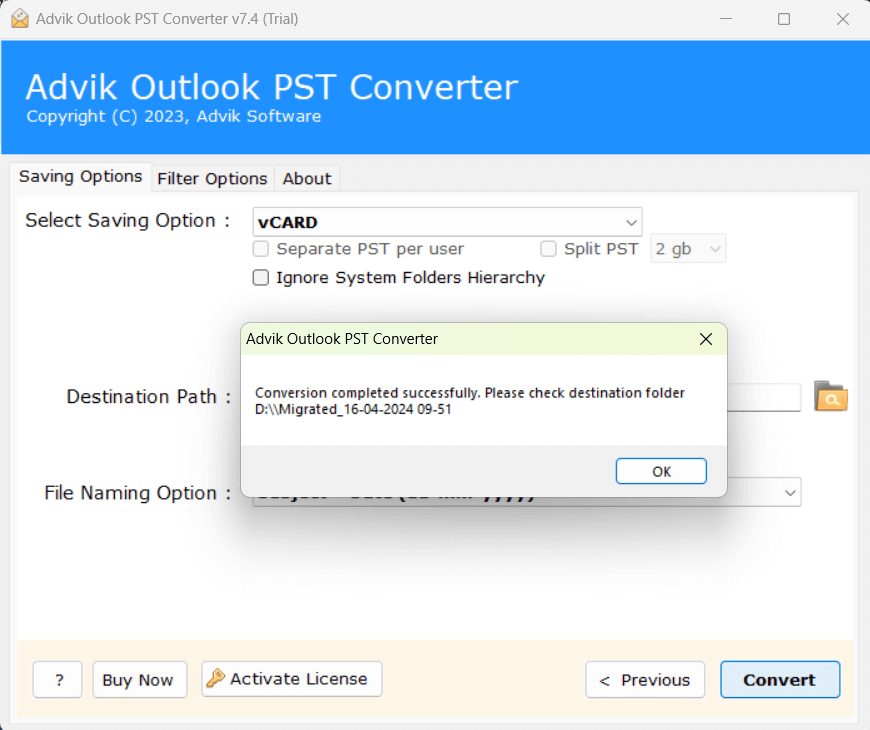This screenshot has height=730, width=870.
Task: Close the conversion completed dialog with X
Action: [706, 339]
